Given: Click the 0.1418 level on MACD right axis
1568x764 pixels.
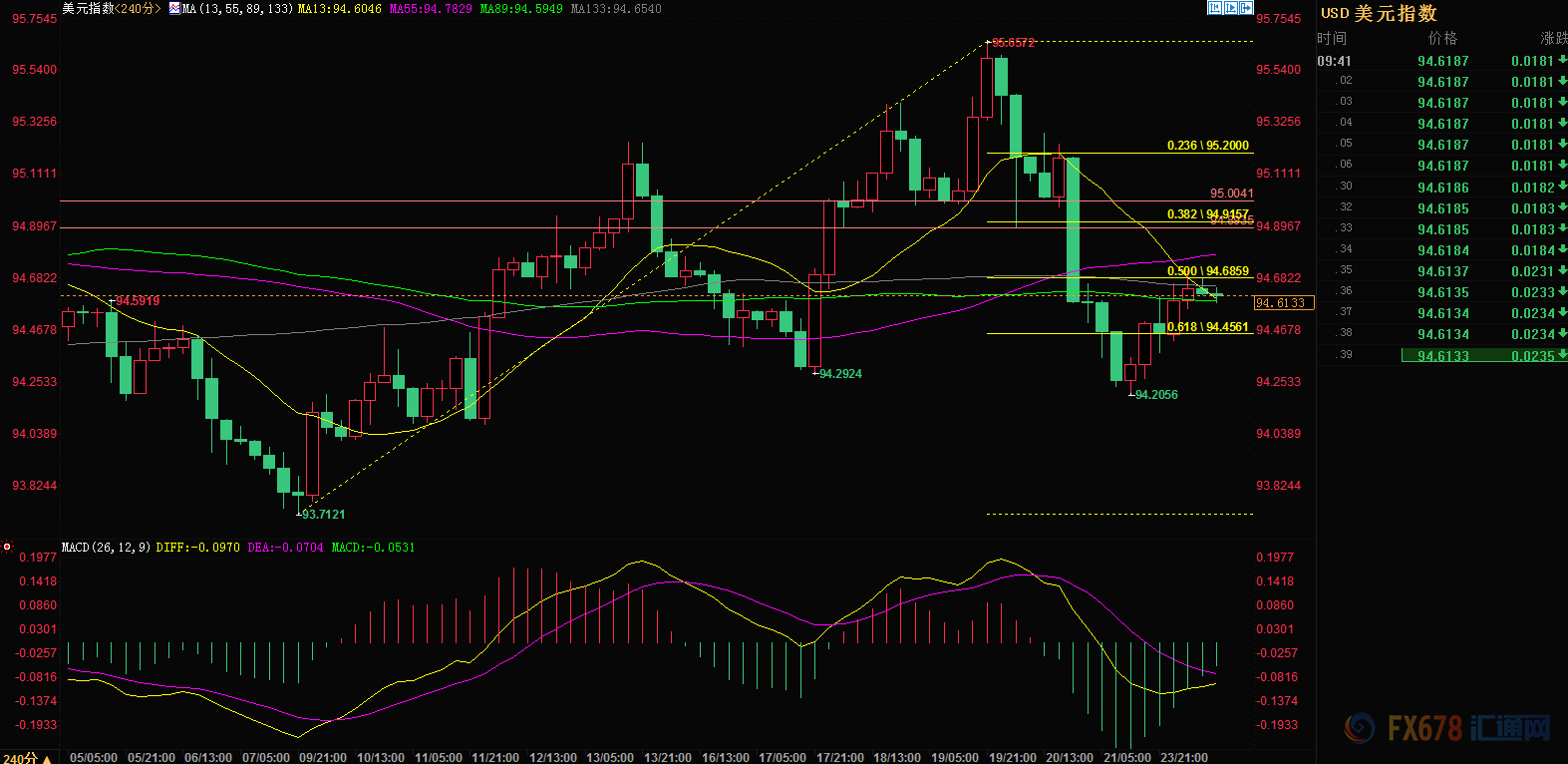Looking at the screenshot, I should (1275, 581).
